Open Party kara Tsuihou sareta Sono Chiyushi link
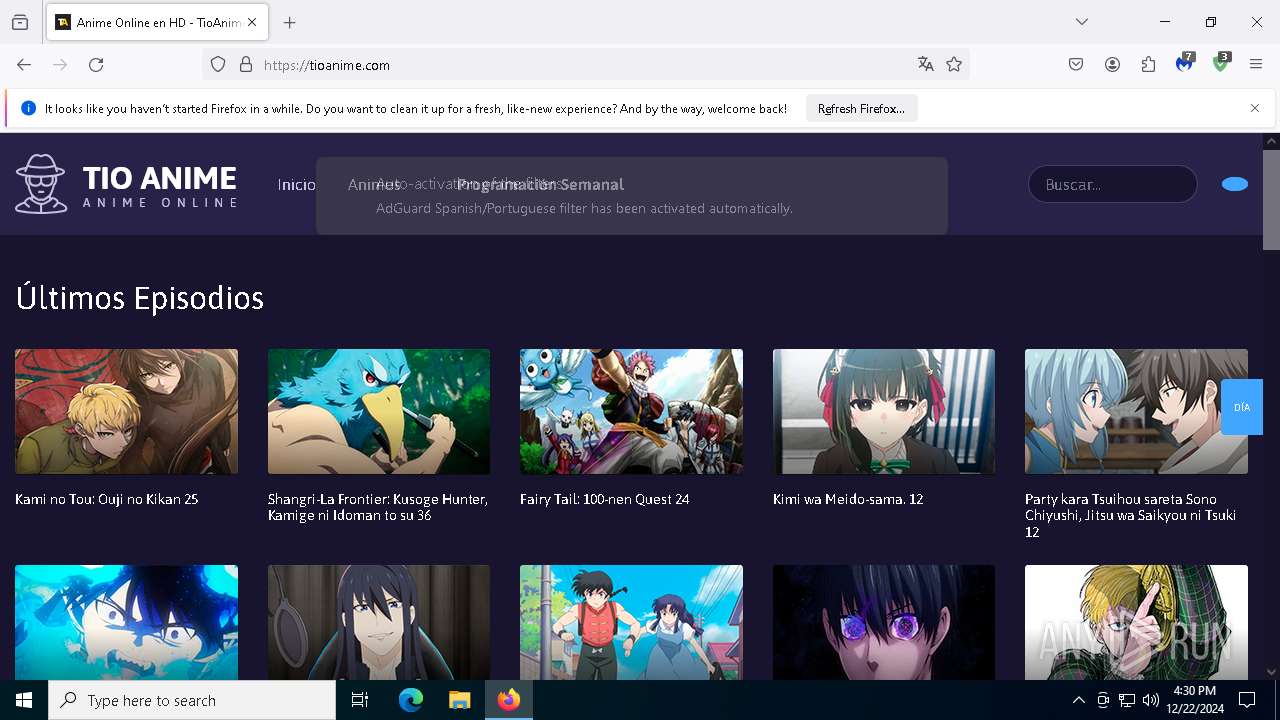 tap(1130, 515)
